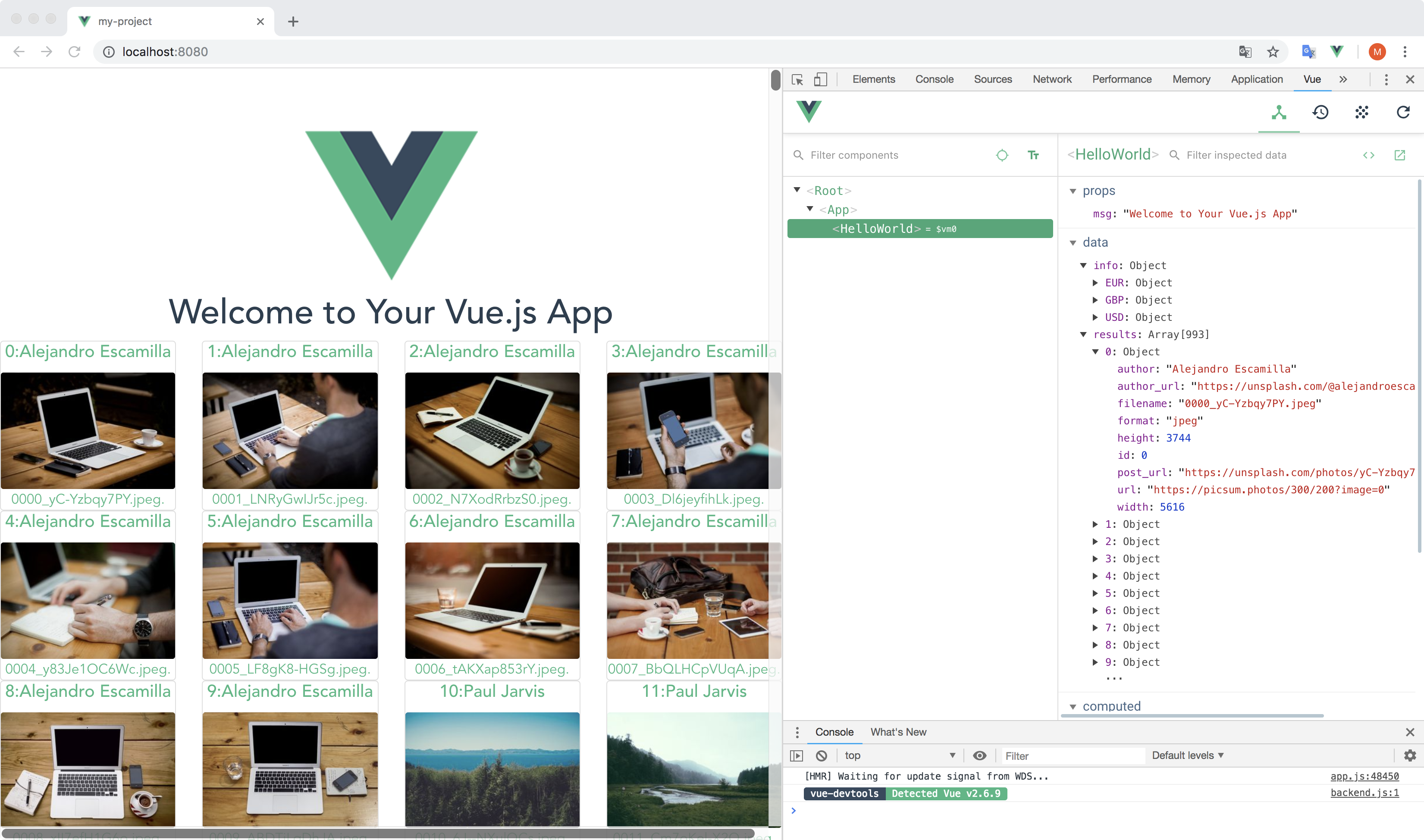
Task: Open console settings gear
Action: (x=1410, y=755)
